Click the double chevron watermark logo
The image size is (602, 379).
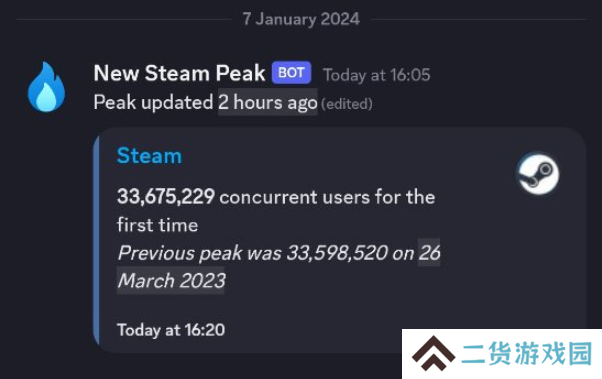[433, 353]
